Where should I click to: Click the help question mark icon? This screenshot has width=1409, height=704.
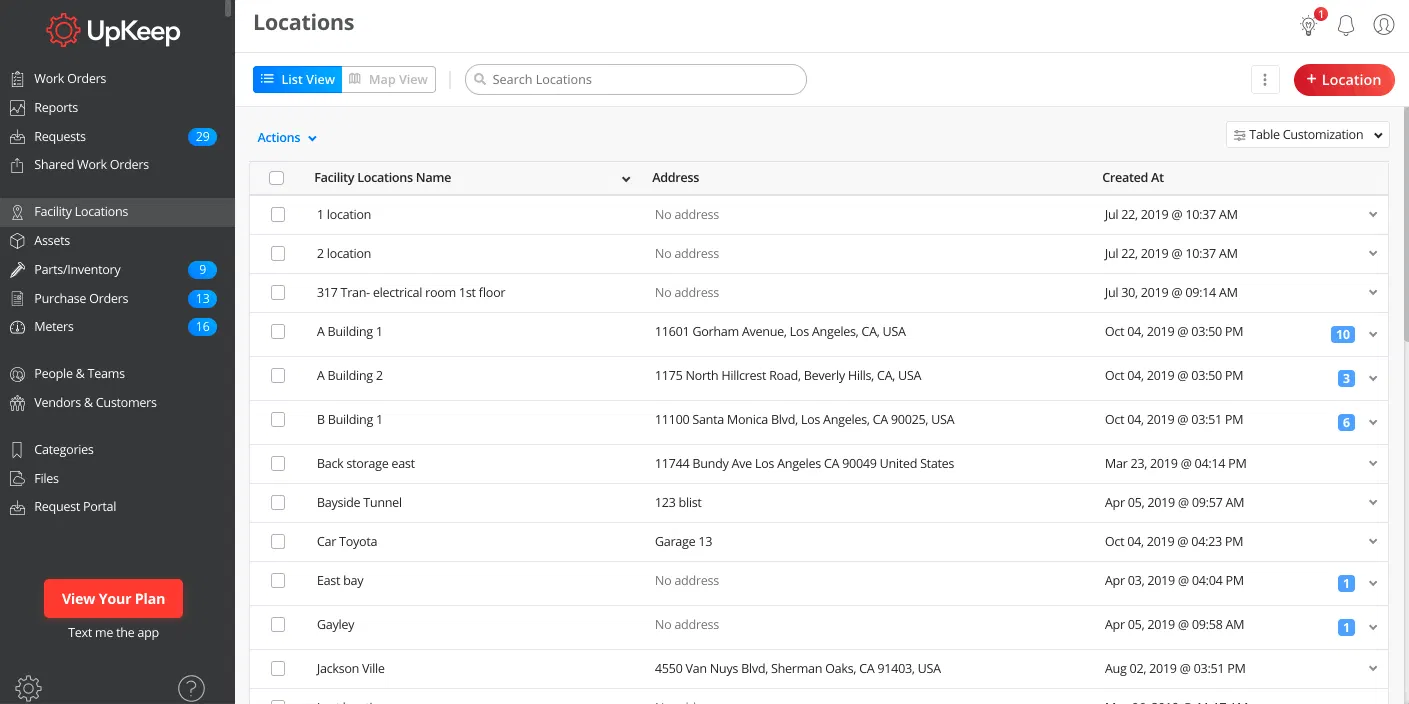[x=191, y=688]
